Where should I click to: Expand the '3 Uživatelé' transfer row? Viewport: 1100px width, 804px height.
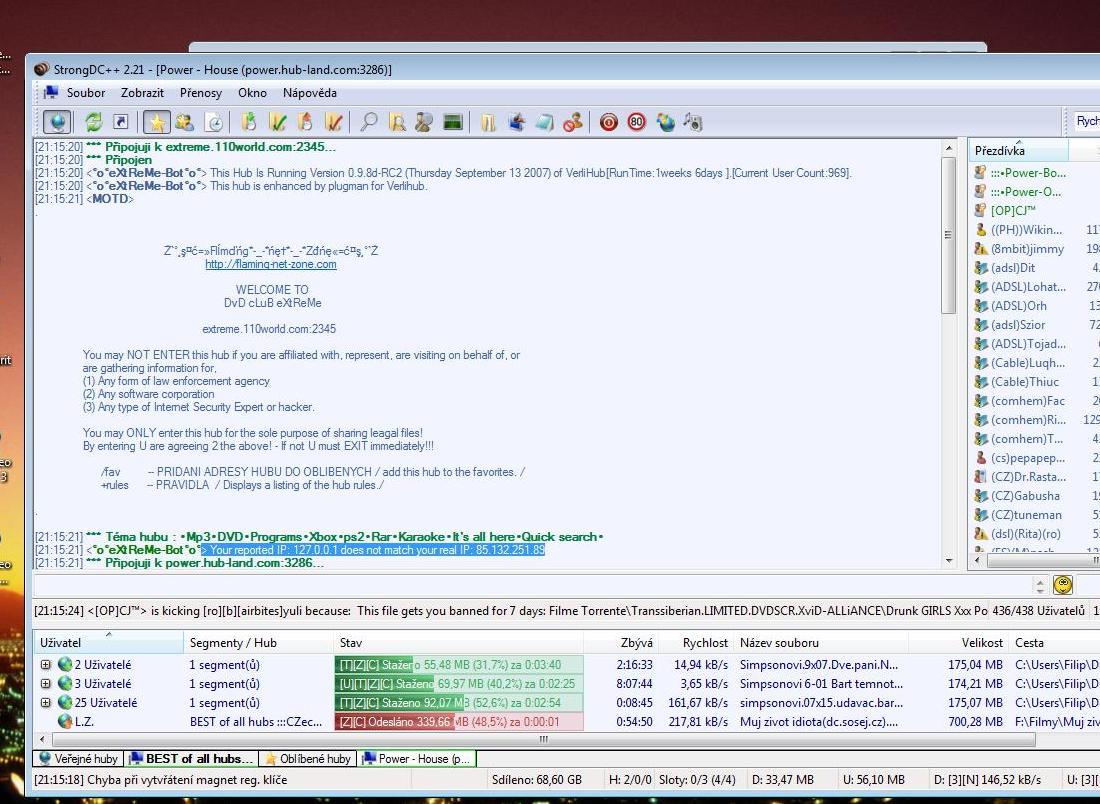point(46,683)
